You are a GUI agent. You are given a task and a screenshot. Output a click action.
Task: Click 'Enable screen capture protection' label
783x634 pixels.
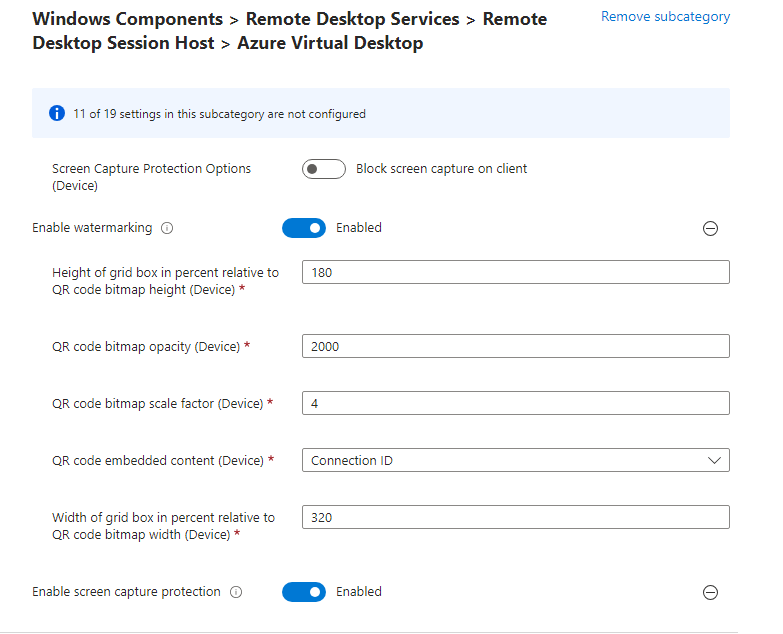point(126,592)
